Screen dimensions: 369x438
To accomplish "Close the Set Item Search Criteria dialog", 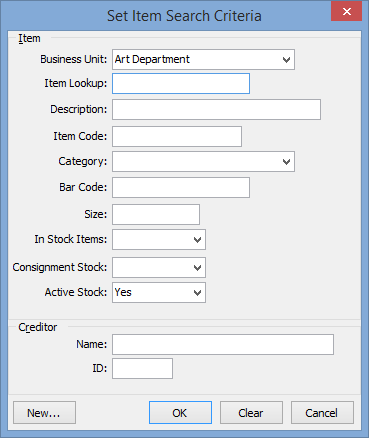I will 347,12.
